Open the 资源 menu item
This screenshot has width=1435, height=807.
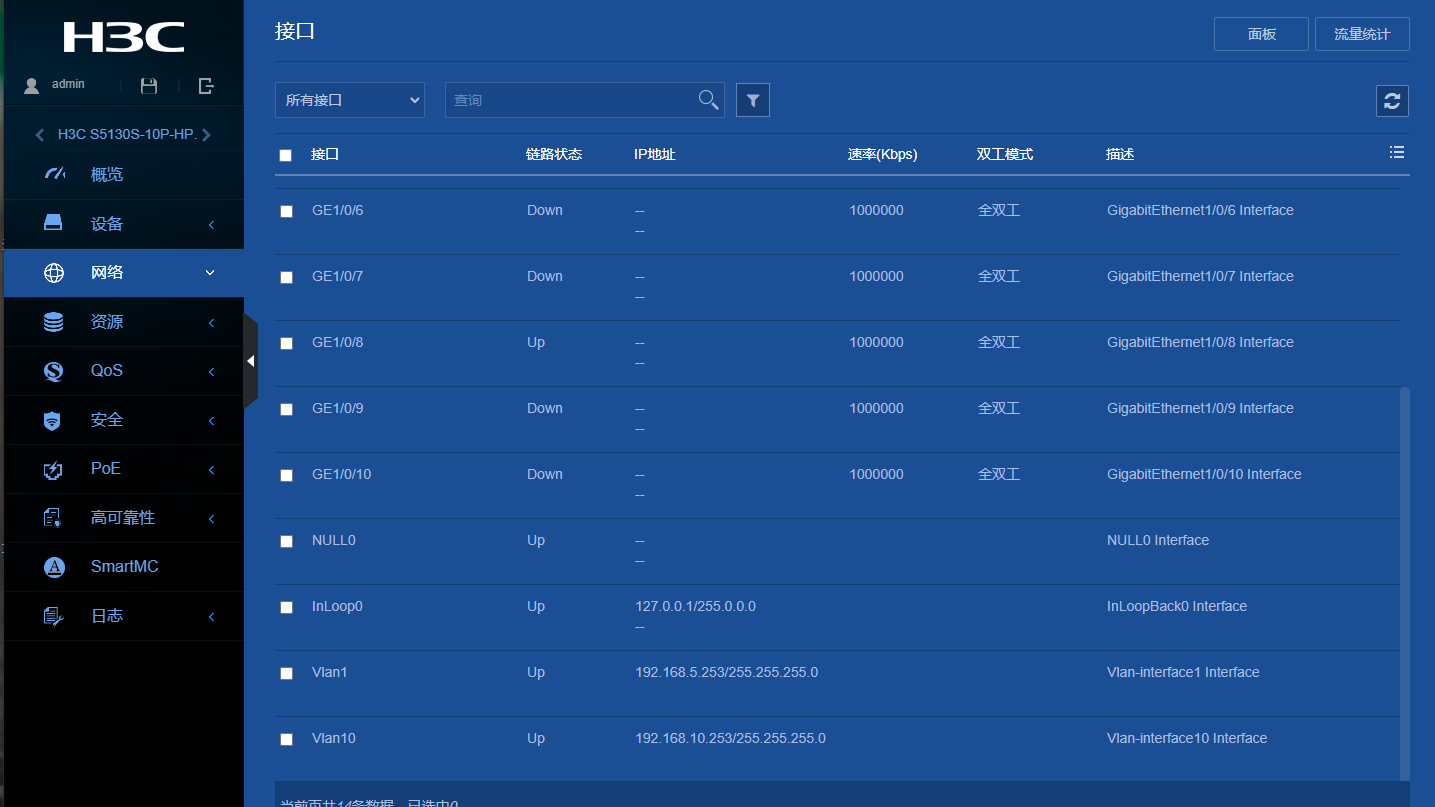[x=124, y=322]
